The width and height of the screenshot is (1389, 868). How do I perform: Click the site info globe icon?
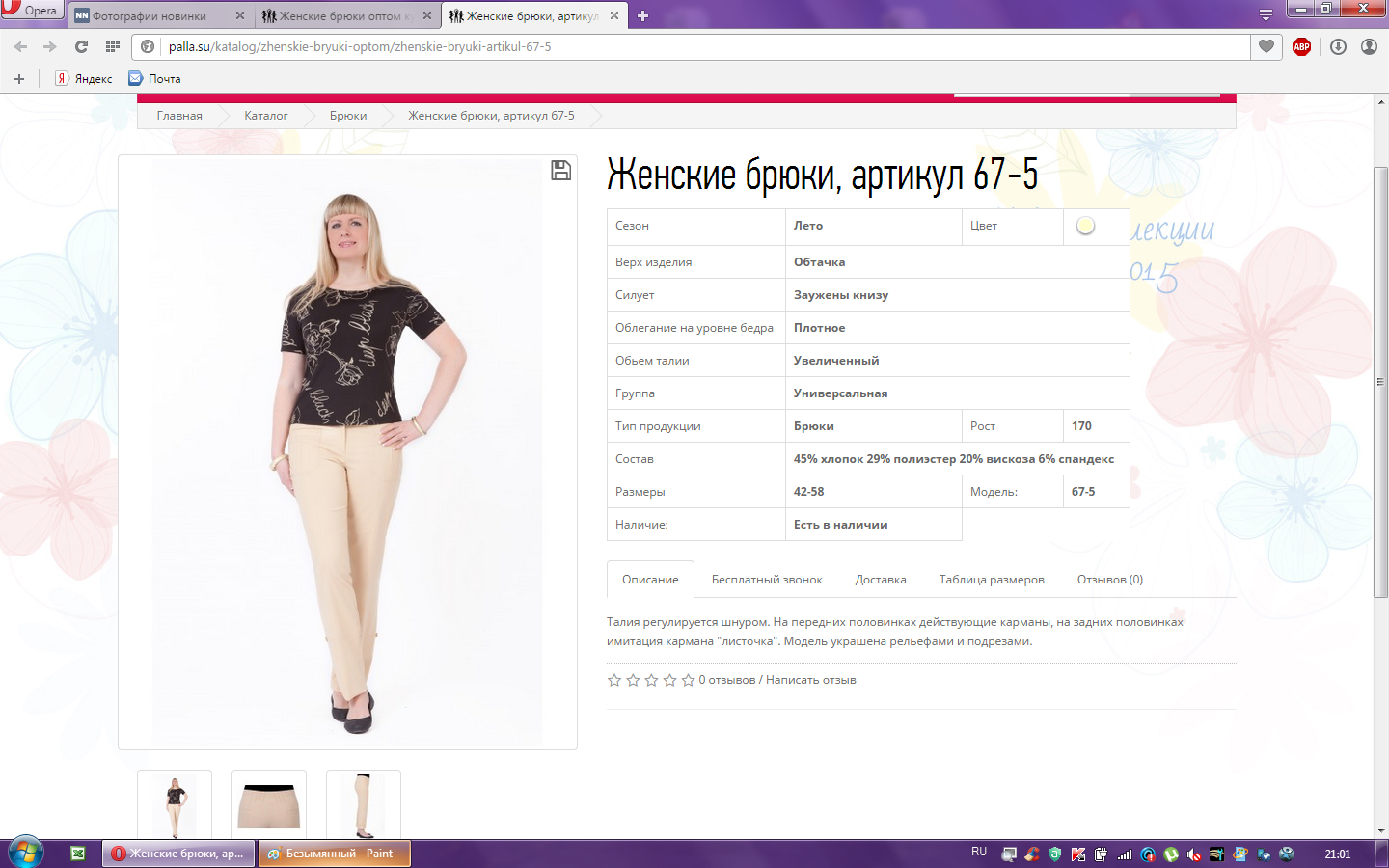148,46
